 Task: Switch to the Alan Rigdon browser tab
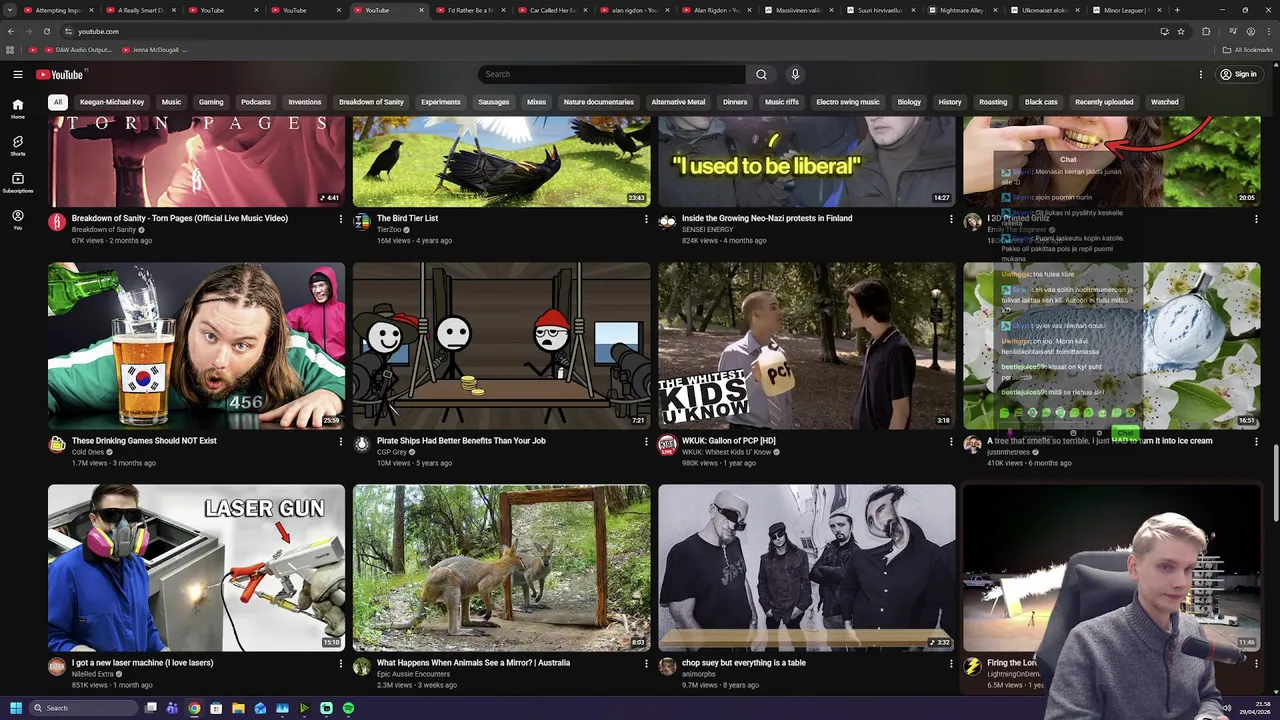tap(716, 10)
